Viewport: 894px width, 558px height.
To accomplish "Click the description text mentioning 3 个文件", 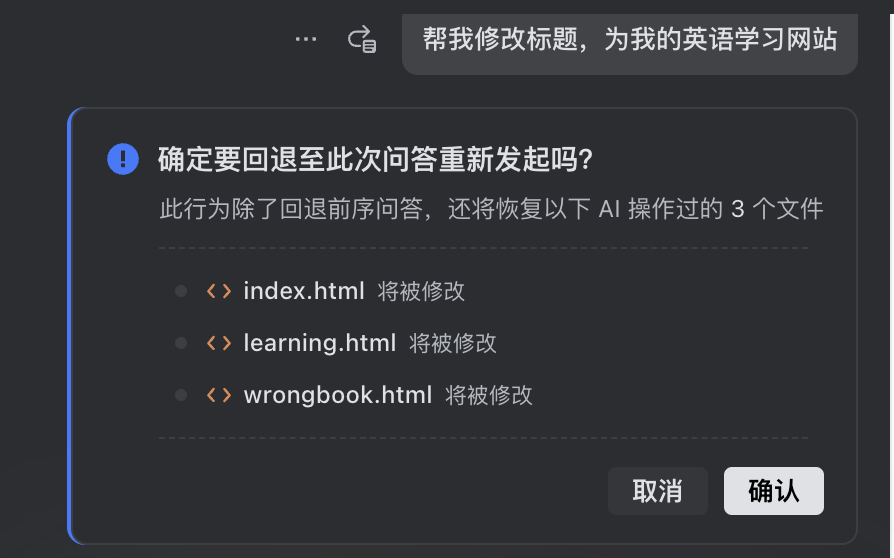I will 491,209.
